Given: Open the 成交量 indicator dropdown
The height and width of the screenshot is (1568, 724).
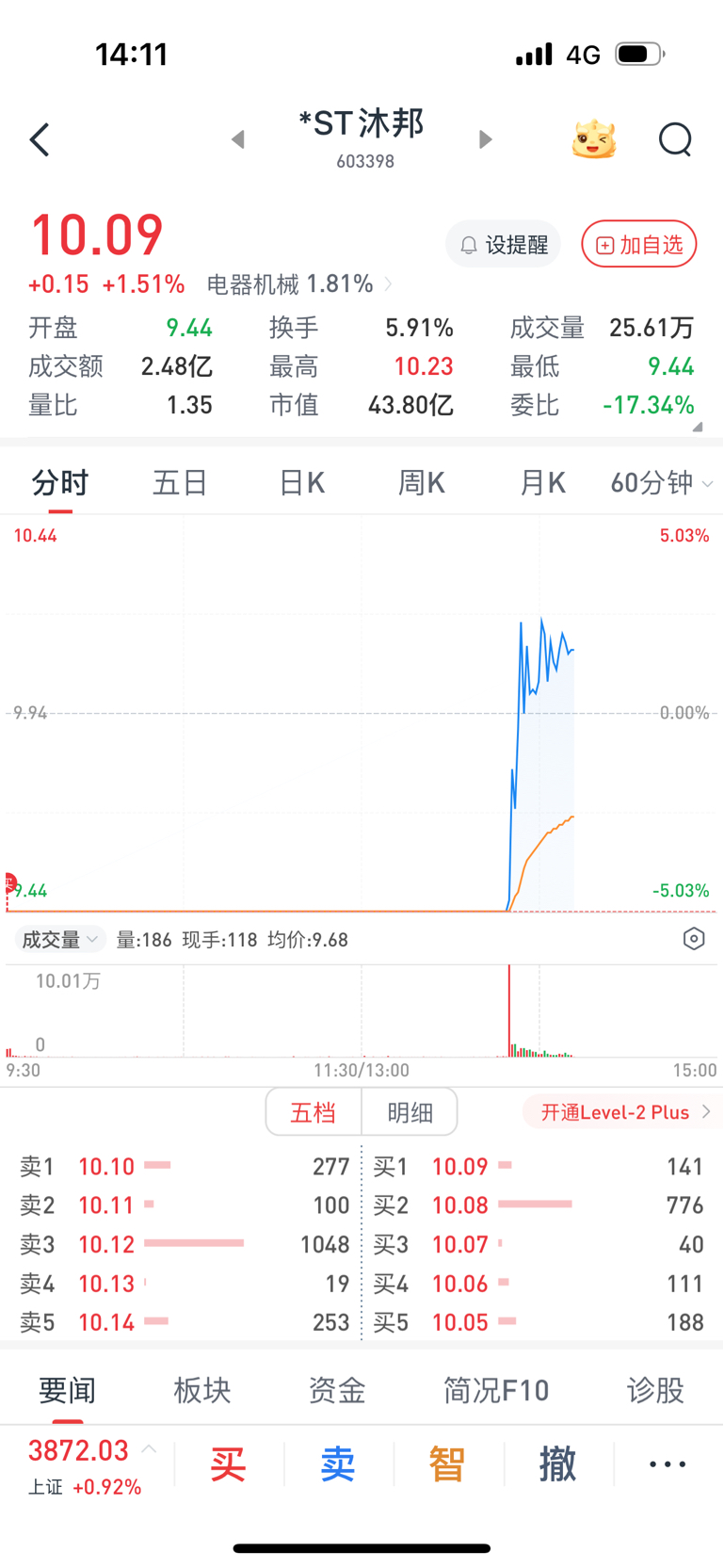Looking at the screenshot, I should [x=60, y=940].
